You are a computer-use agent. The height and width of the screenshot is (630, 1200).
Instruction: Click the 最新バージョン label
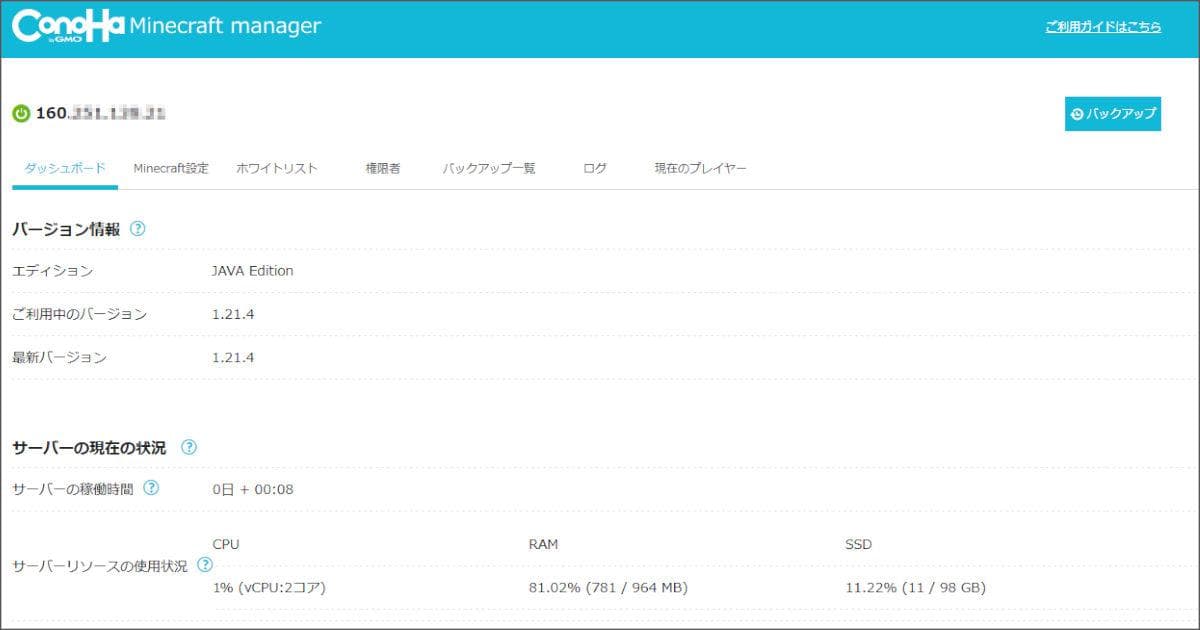tap(59, 357)
